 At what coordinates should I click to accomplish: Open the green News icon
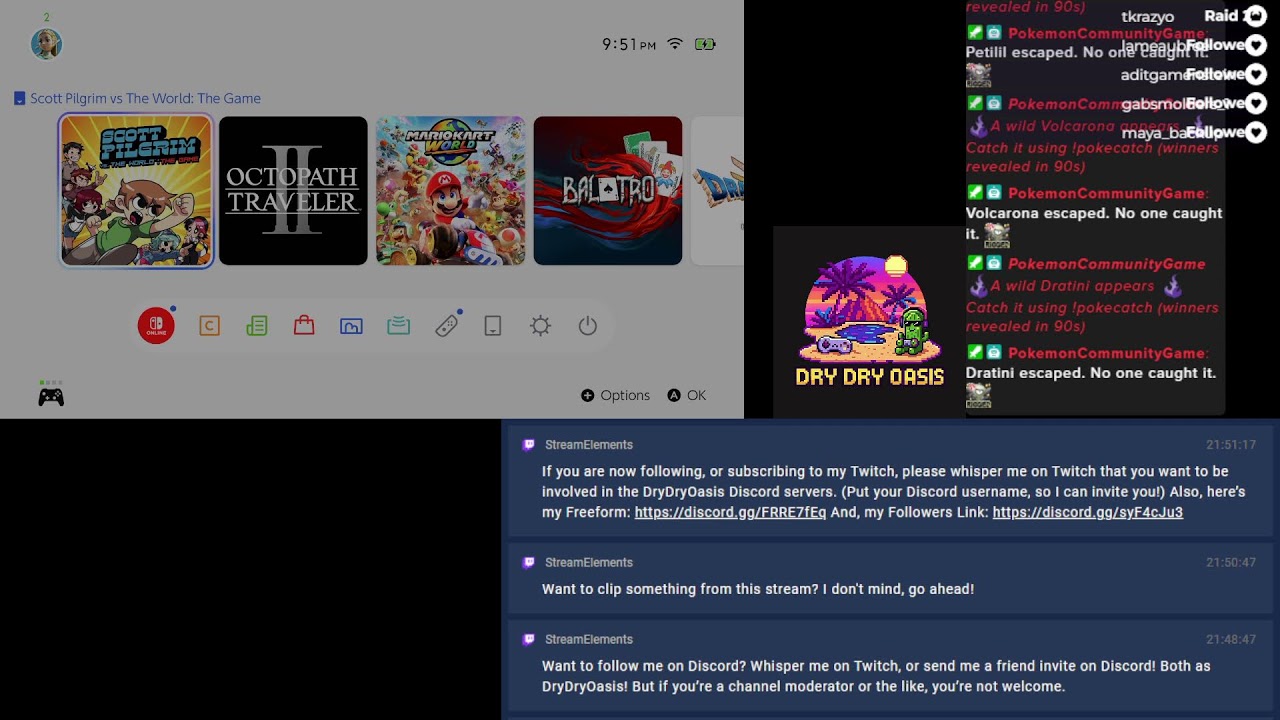pyautogui.click(x=257, y=326)
